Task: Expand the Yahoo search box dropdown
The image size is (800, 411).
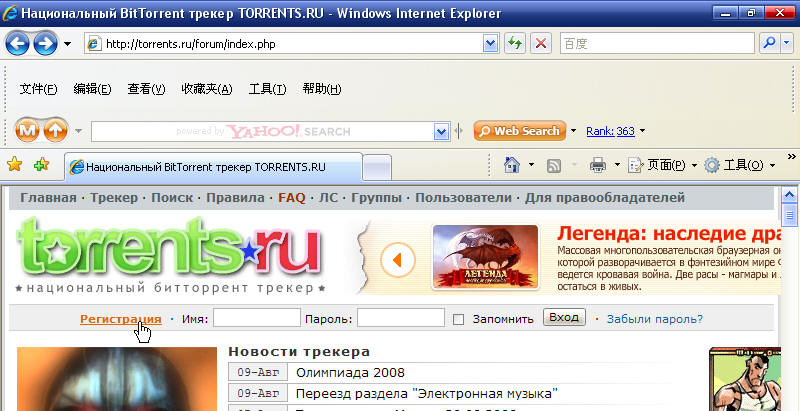Action: click(x=442, y=132)
